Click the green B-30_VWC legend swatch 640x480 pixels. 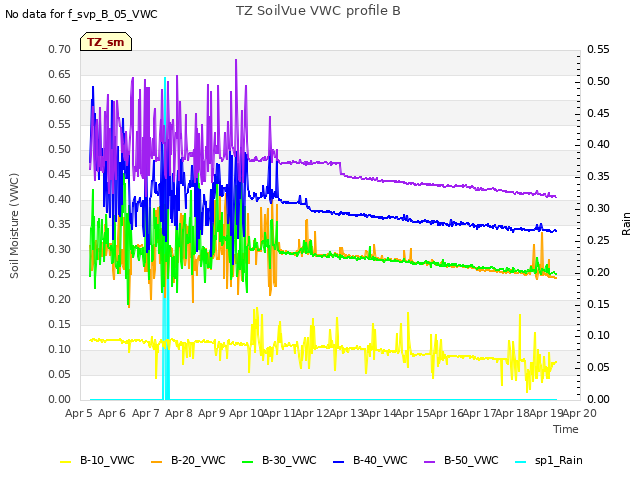tap(248, 461)
